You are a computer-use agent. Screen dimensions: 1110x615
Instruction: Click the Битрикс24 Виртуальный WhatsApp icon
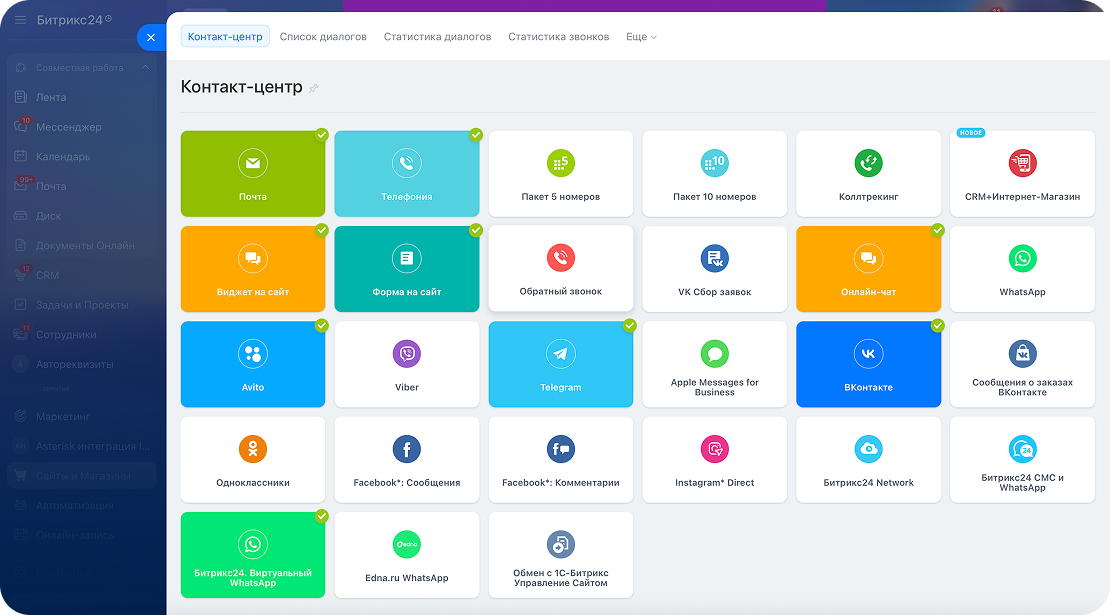point(253,544)
